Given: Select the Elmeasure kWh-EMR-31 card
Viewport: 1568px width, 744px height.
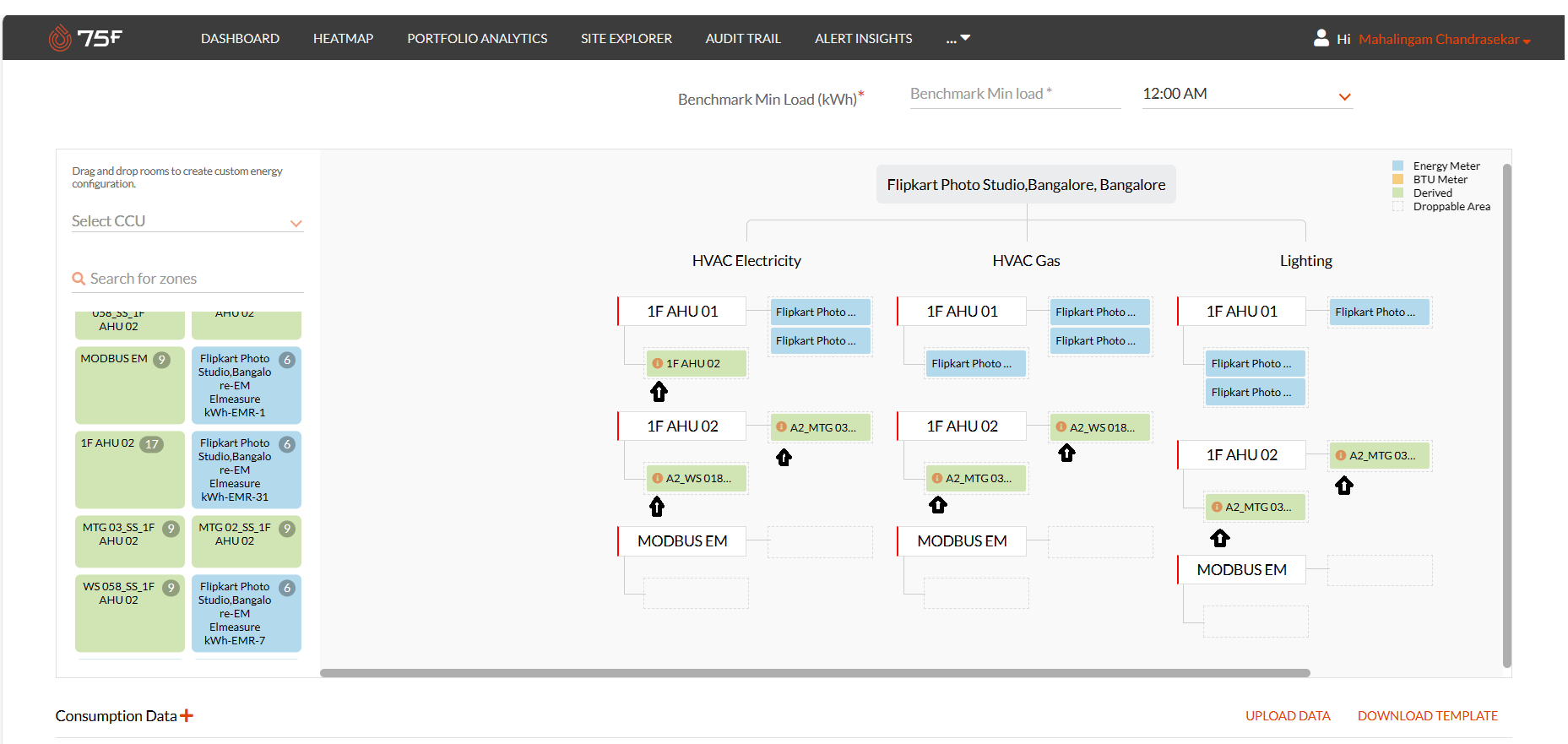Looking at the screenshot, I should [x=247, y=470].
